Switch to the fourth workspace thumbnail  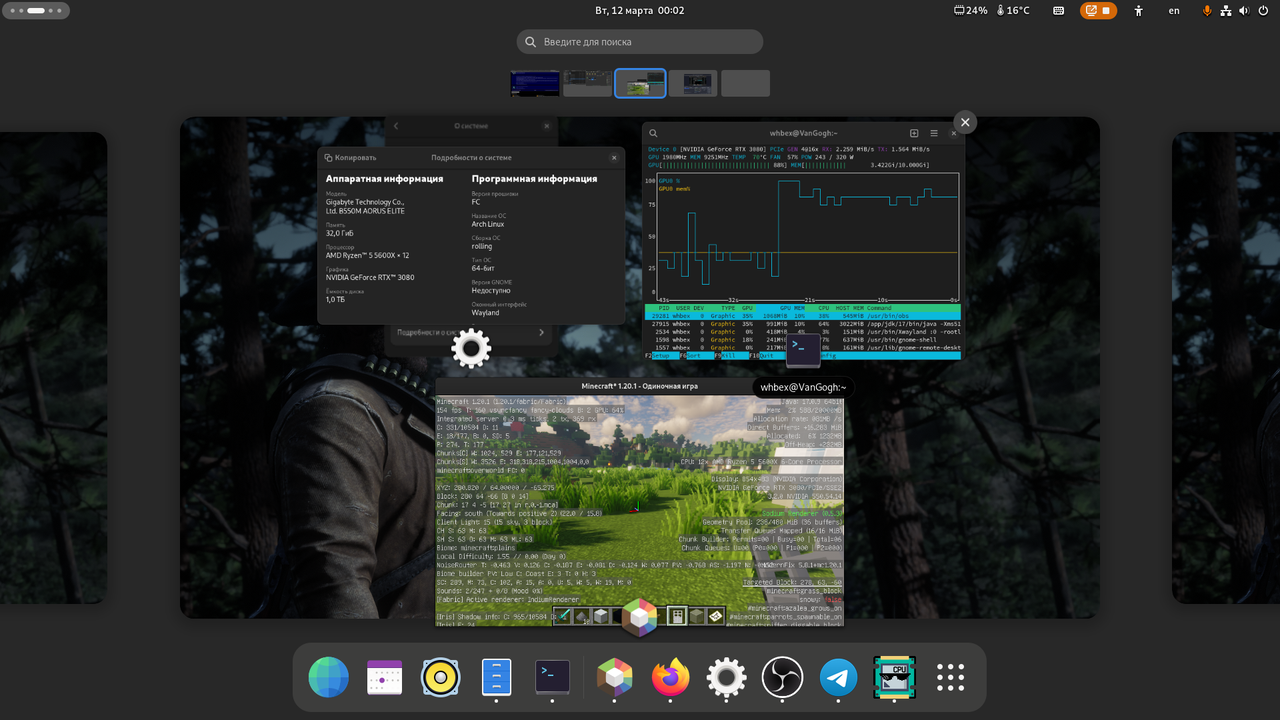[x=693, y=83]
